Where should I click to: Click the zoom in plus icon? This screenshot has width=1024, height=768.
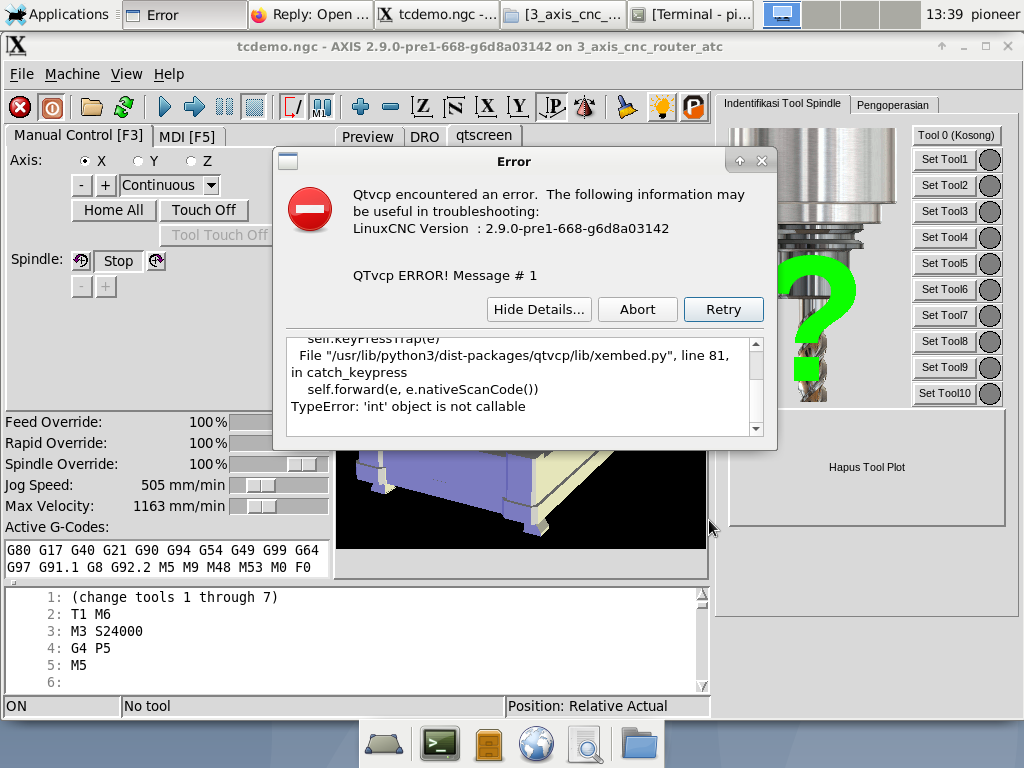coord(361,107)
